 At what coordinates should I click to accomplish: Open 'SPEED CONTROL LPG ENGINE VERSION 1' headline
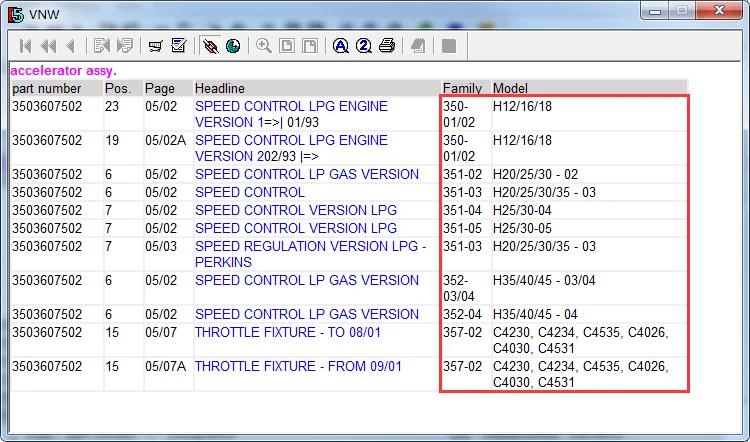[291, 114]
